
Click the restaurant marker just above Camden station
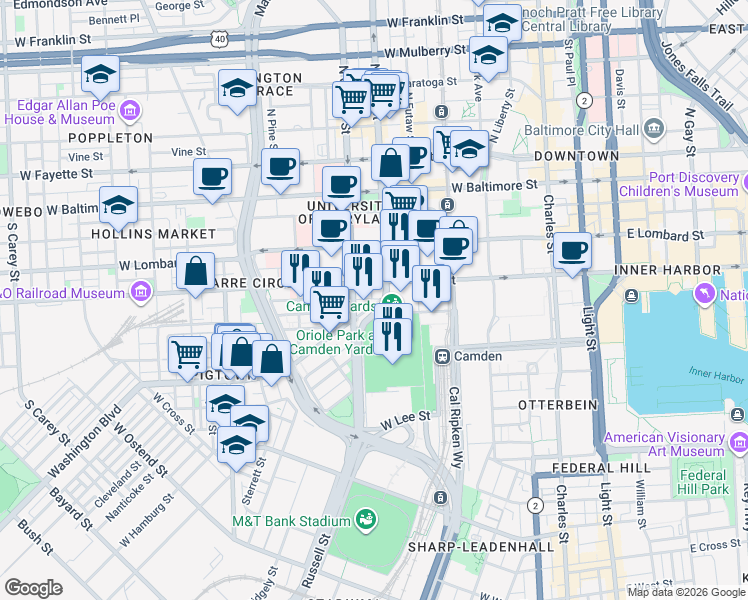click(431, 285)
